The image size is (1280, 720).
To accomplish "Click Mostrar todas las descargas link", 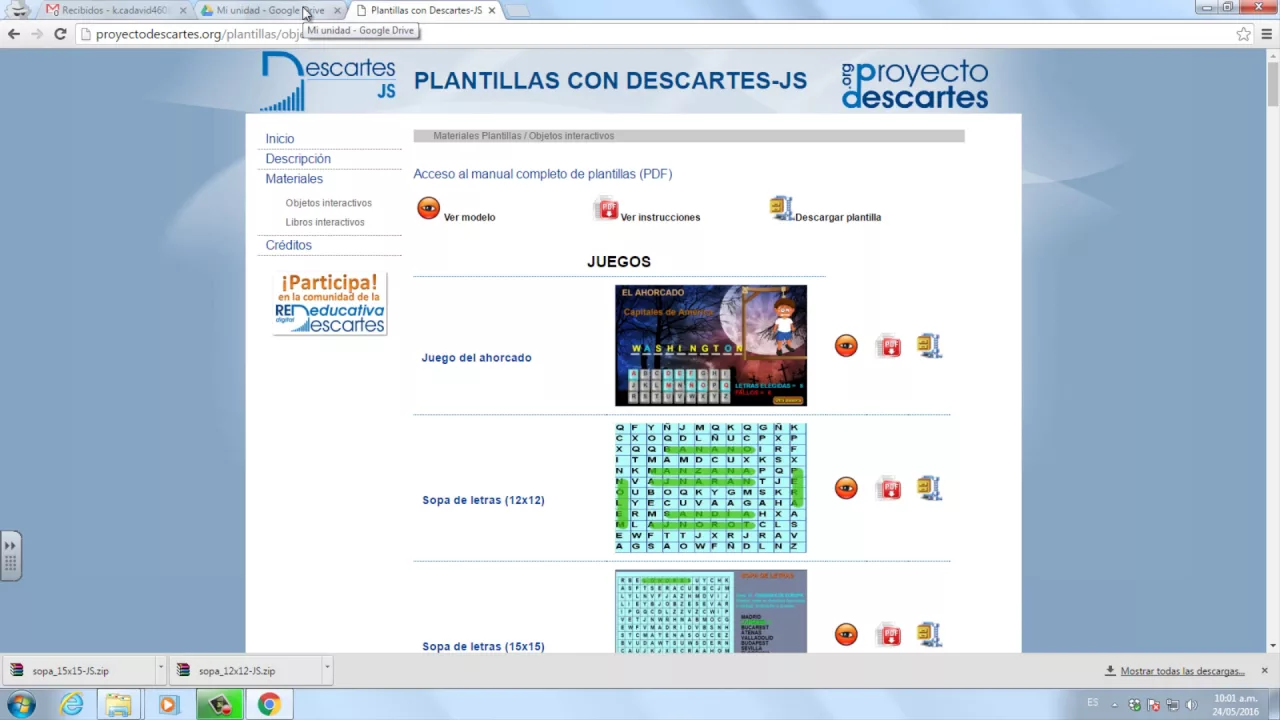I will (1182, 671).
